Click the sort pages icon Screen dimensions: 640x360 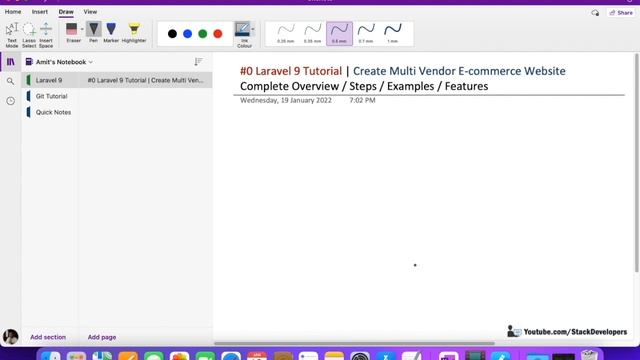[x=198, y=62]
